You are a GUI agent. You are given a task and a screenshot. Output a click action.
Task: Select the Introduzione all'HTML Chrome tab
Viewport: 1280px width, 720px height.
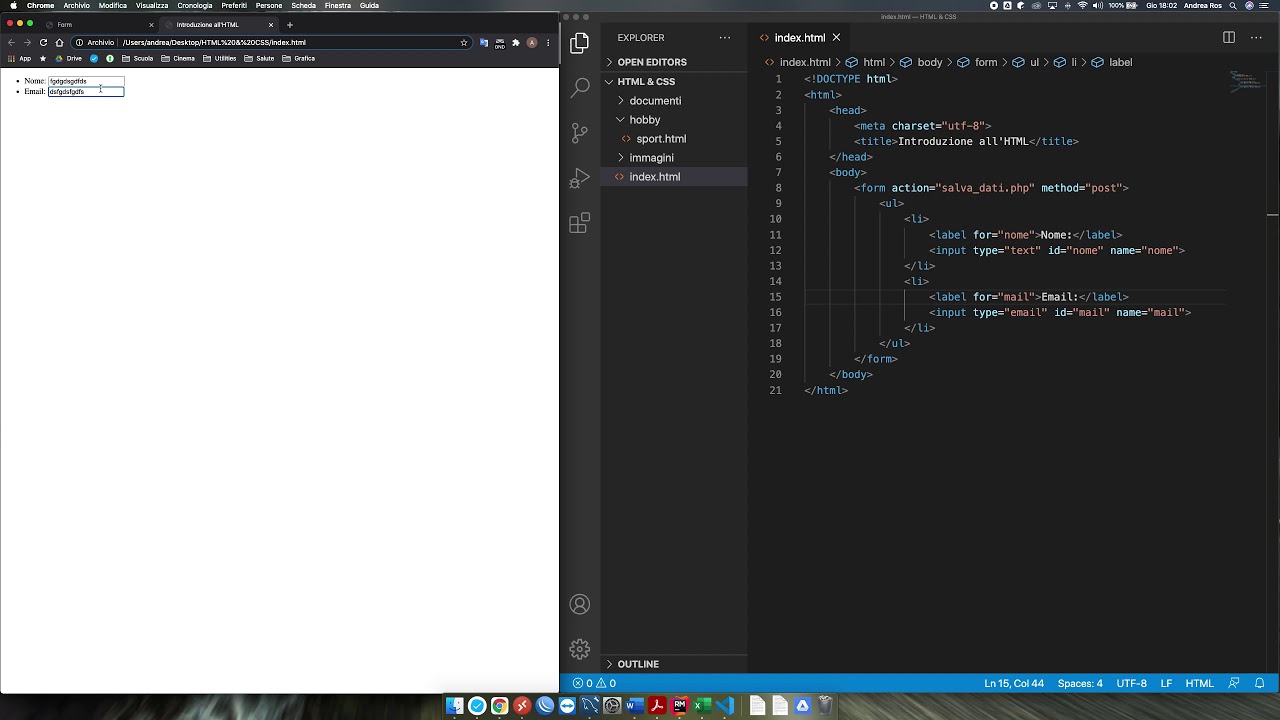pyautogui.click(x=219, y=24)
